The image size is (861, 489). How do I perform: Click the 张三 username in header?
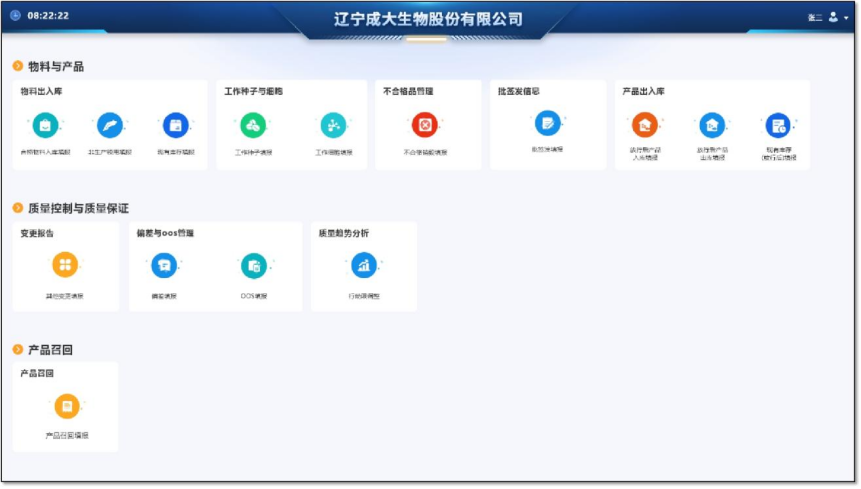815,18
